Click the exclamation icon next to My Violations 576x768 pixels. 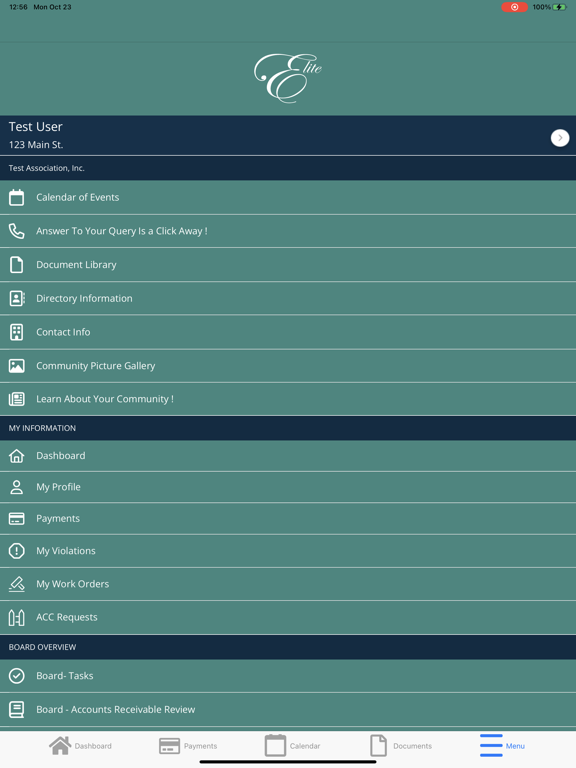tap(17, 551)
